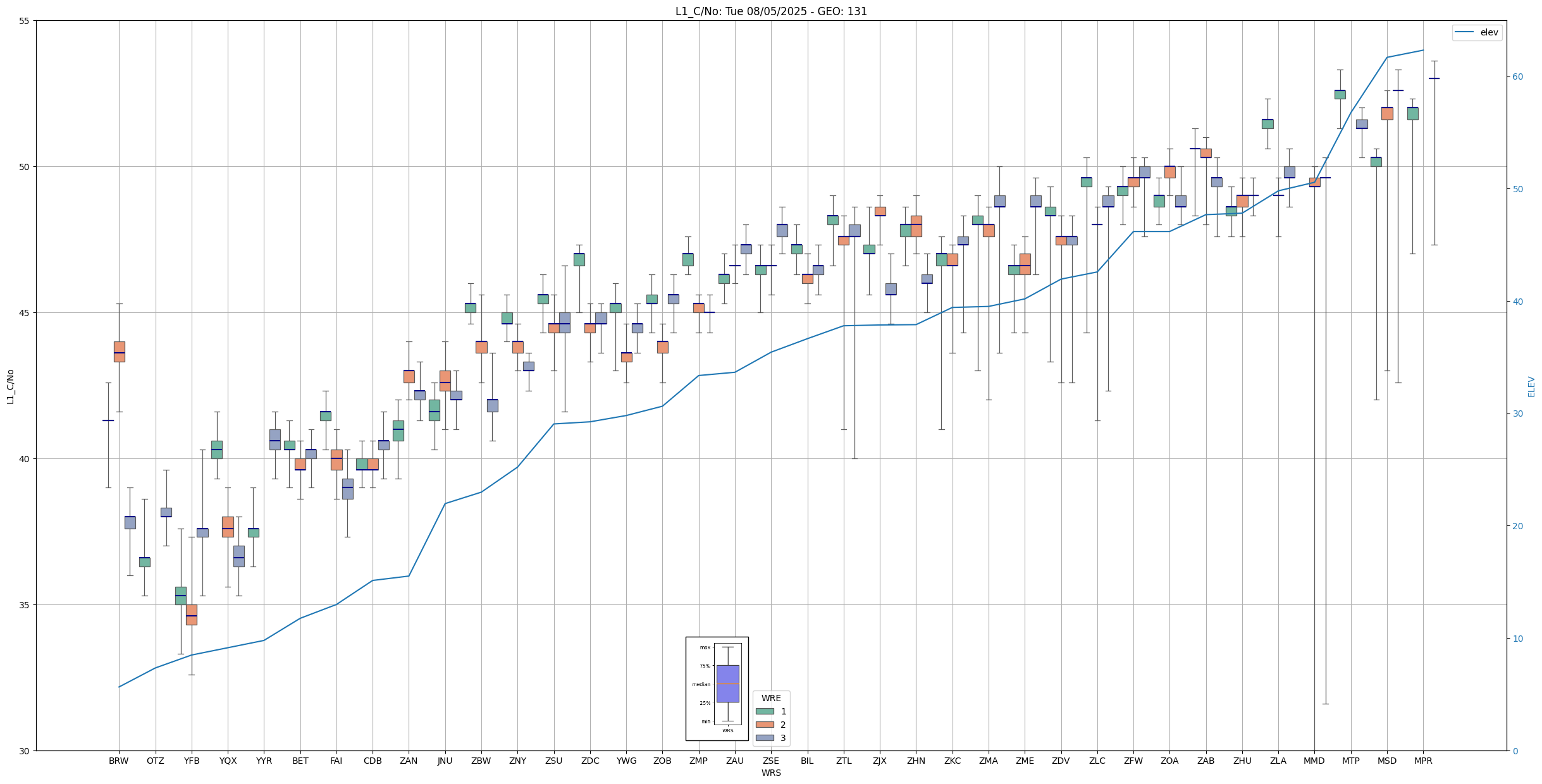This screenshot has height=784, width=1542.
Task: Click the chart title L1_C/No GEO: 131
Action: (x=771, y=11)
